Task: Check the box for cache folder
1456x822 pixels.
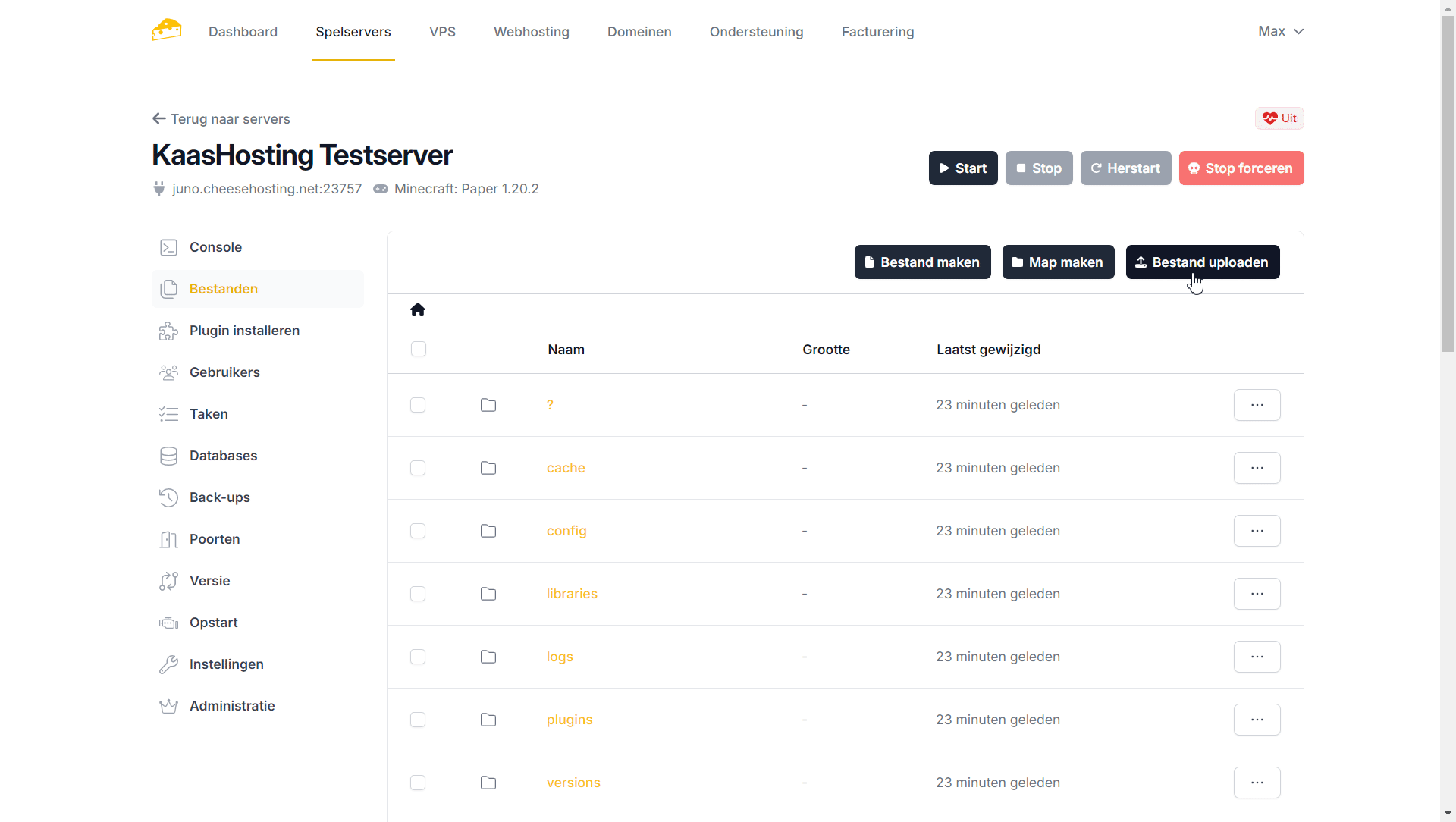Action: 418,468
